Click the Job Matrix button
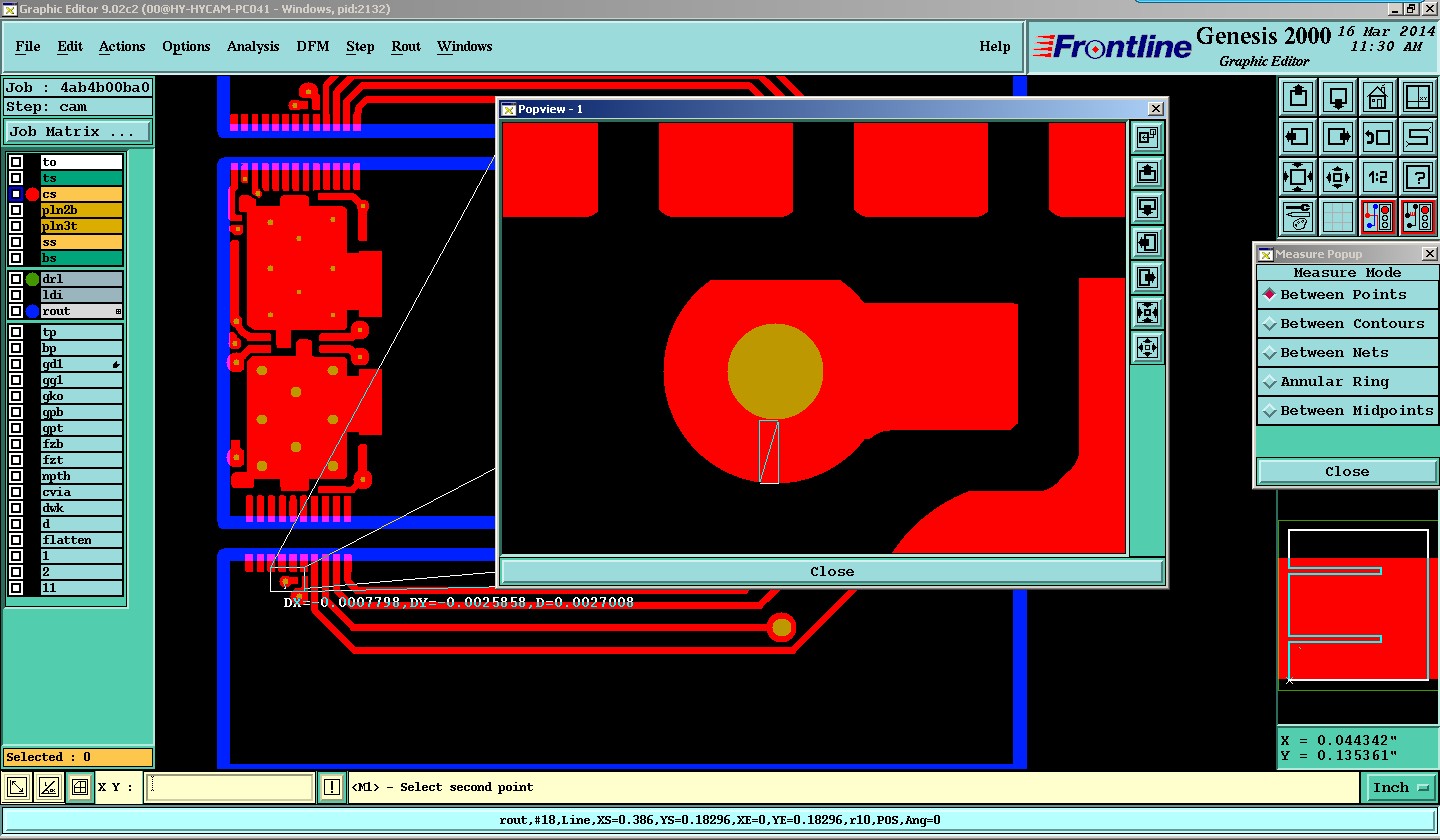The width and height of the screenshot is (1440, 840). tap(78, 131)
